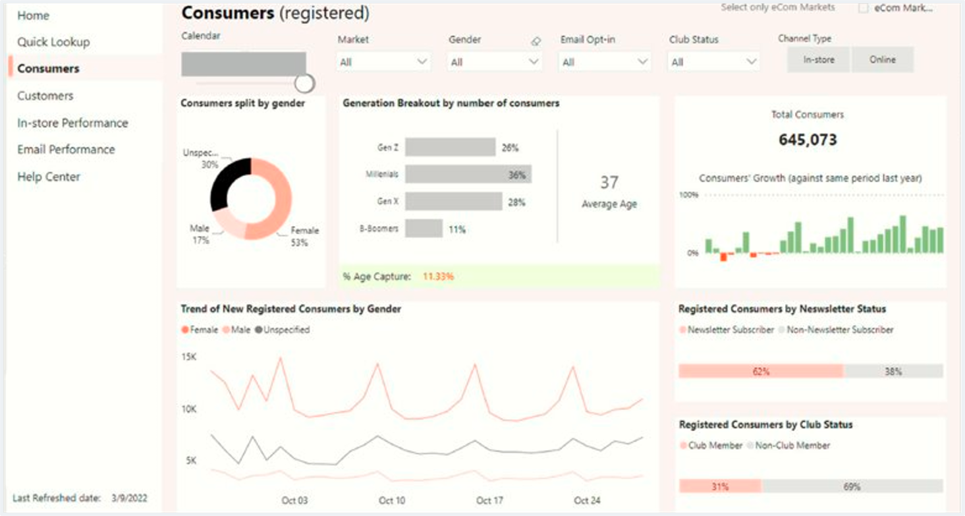
Task: Expand the Gender dropdown
Action: tap(494, 62)
